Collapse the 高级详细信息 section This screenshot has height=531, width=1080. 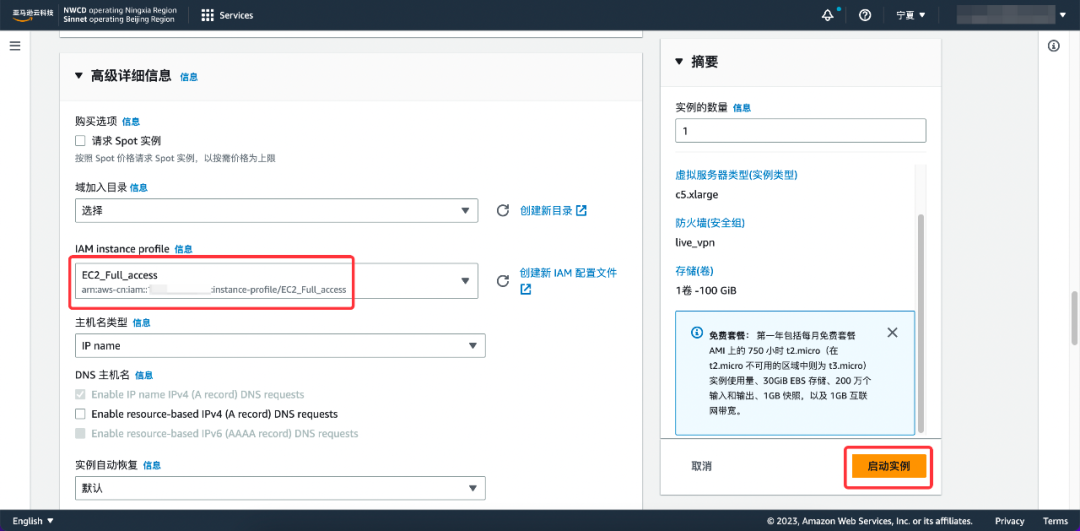79,76
